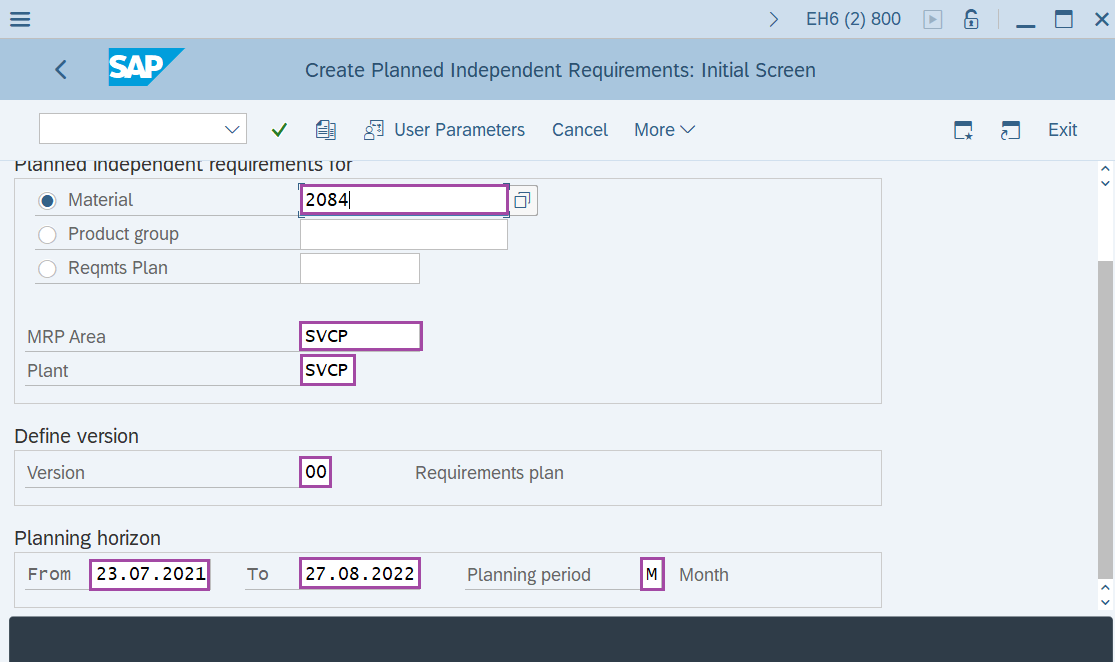
Task: Click the multiple selection icon beside Material
Action: click(x=521, y=199)
